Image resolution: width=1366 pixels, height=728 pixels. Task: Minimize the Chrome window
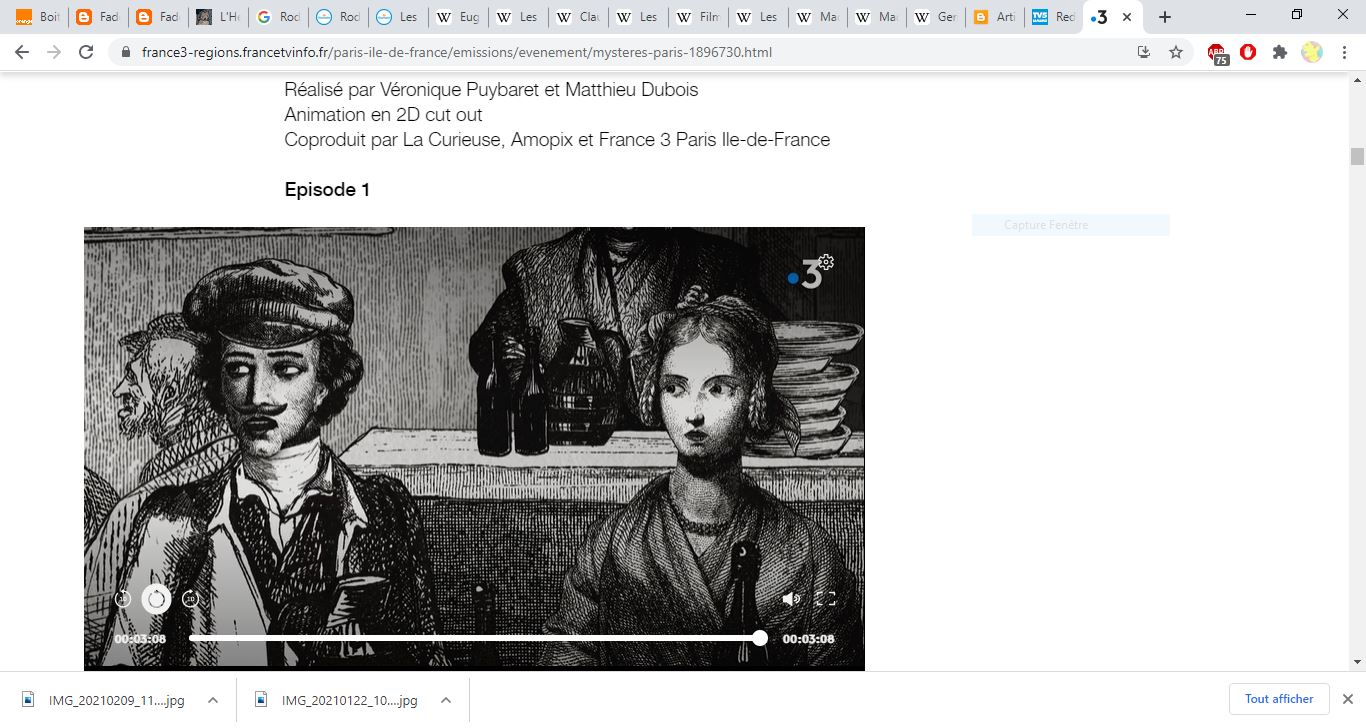[x=1250, y=15]
